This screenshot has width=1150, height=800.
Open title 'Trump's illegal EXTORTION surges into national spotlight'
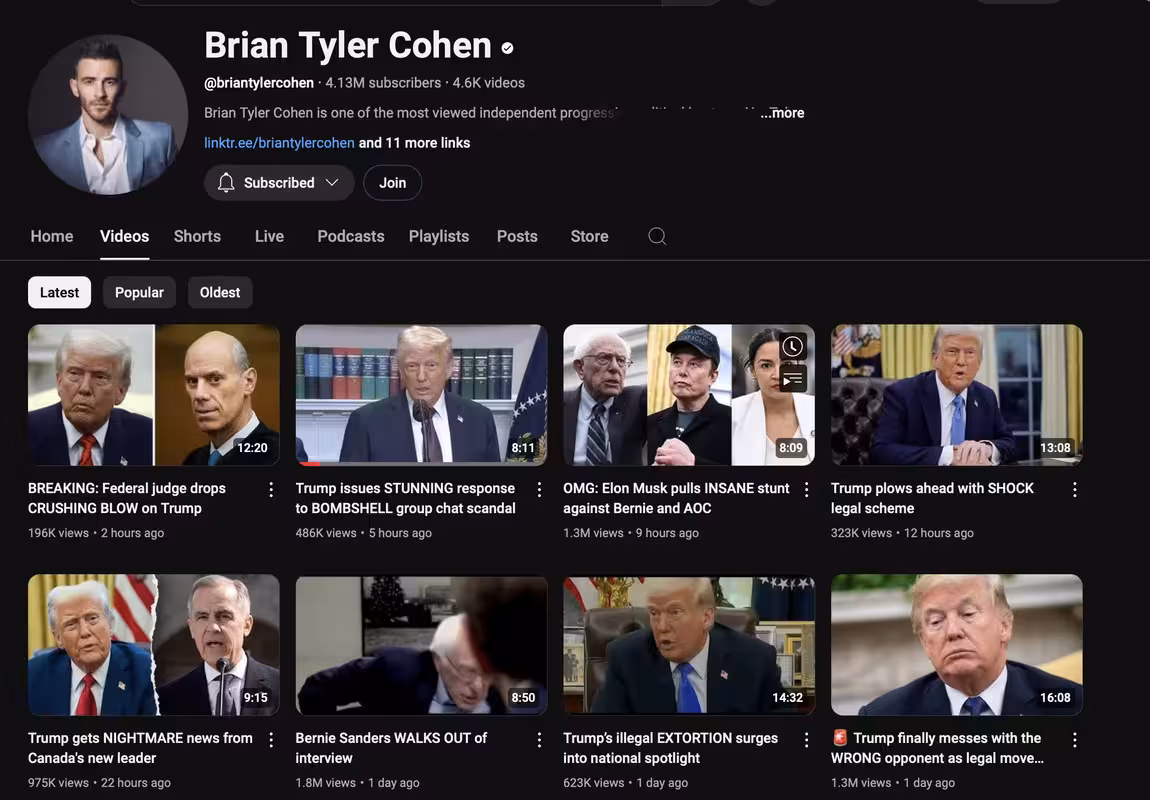[670, 749]
